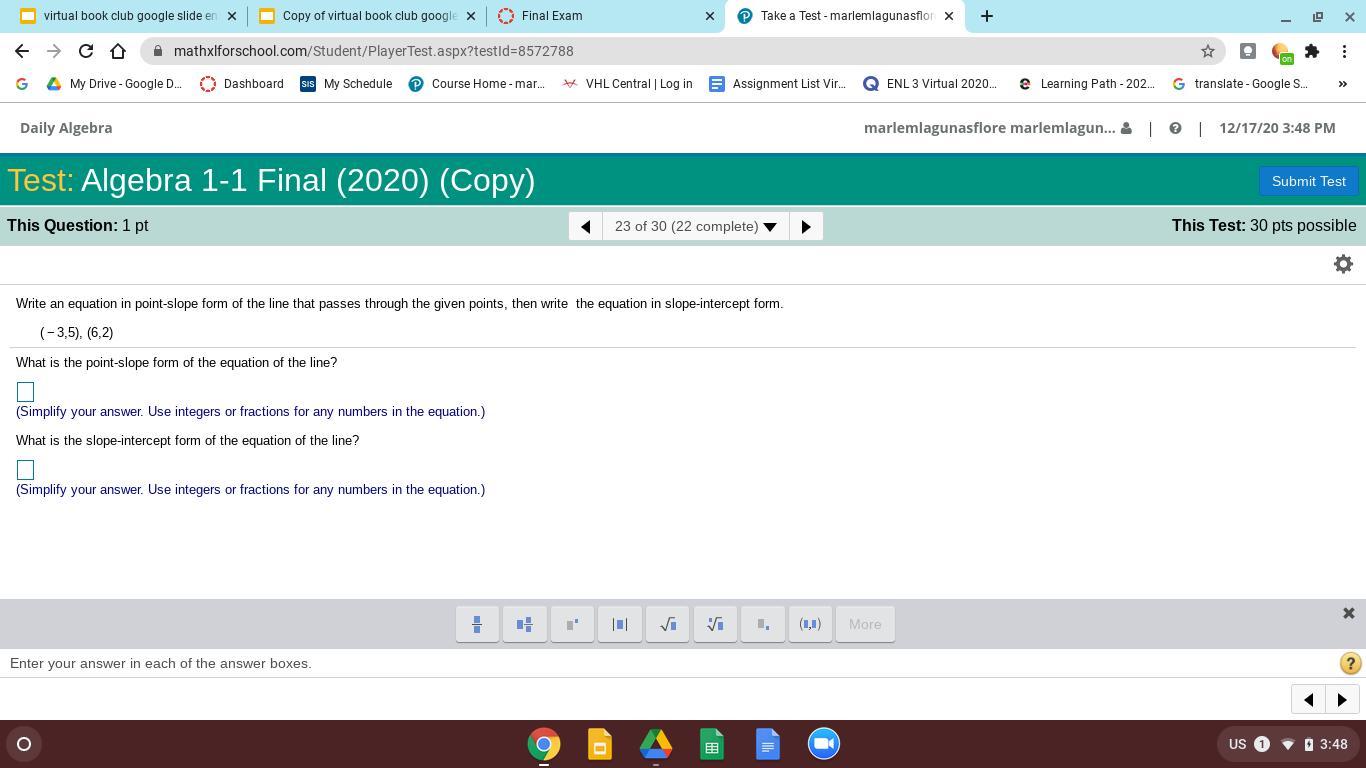
Task: Open Google Sheets from the shelf
Action: (x=712, y=744)
